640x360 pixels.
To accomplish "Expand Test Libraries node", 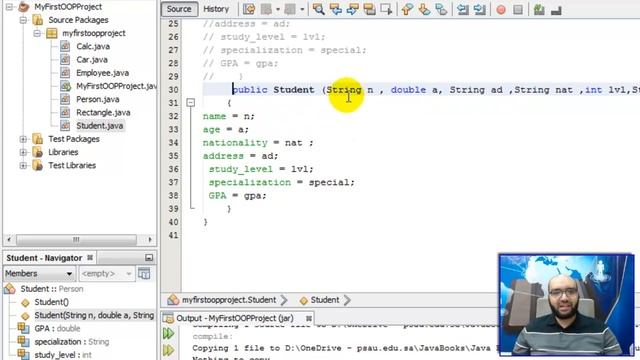I will (x=23, y=165).
